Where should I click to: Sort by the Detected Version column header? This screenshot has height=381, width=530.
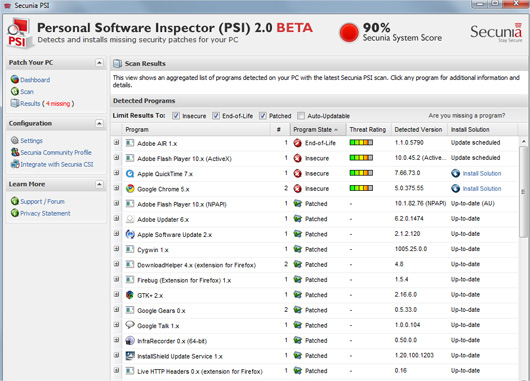[419, 129]
